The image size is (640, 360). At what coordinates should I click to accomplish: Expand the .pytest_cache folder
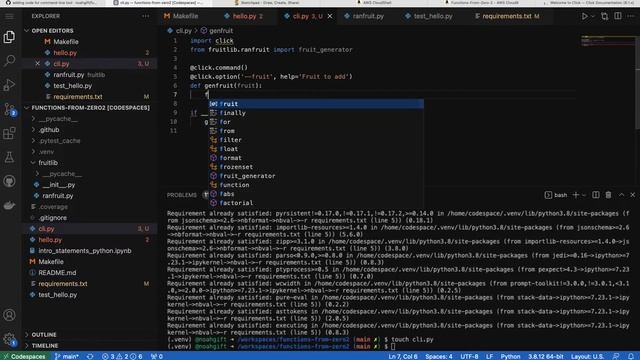60,141
